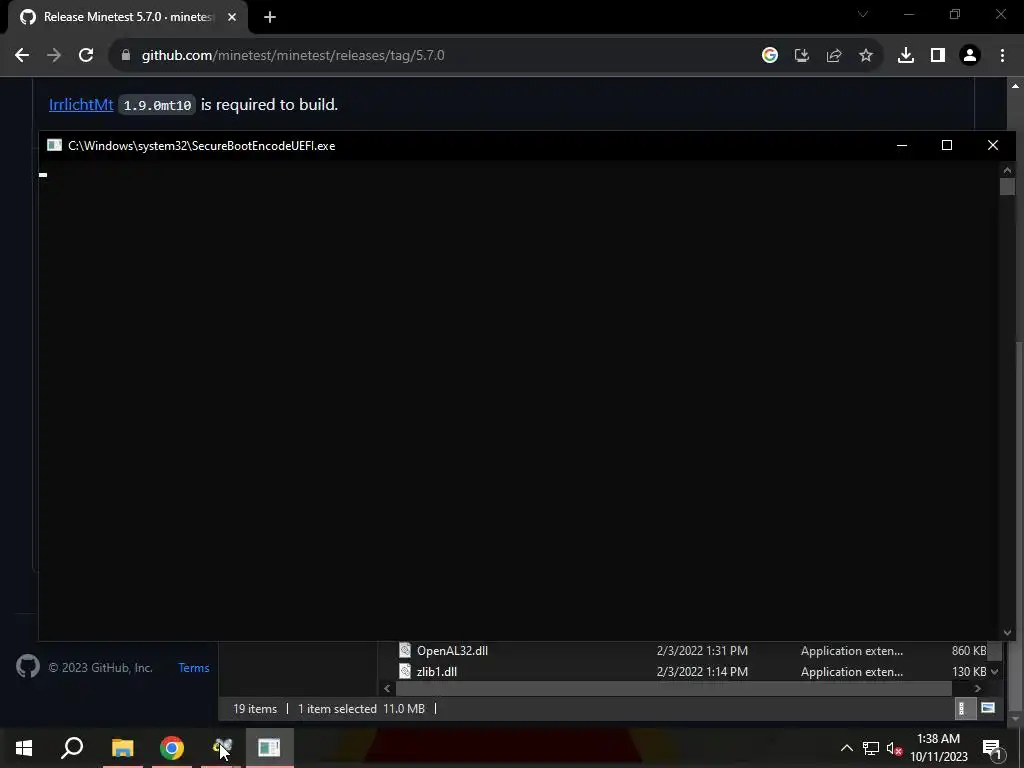1024x768 pixels.
Task: Open the Chrome profile avatar
Action: click(970, 56)
